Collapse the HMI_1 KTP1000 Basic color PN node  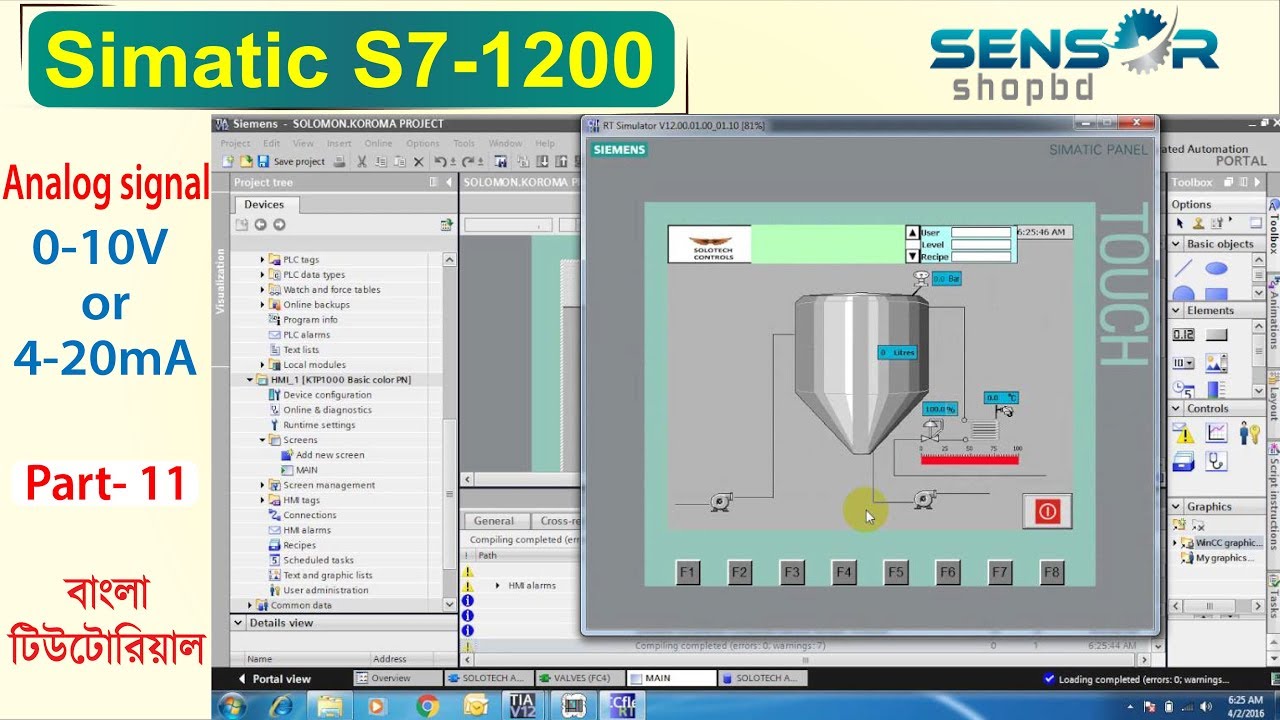coord(250,380)
